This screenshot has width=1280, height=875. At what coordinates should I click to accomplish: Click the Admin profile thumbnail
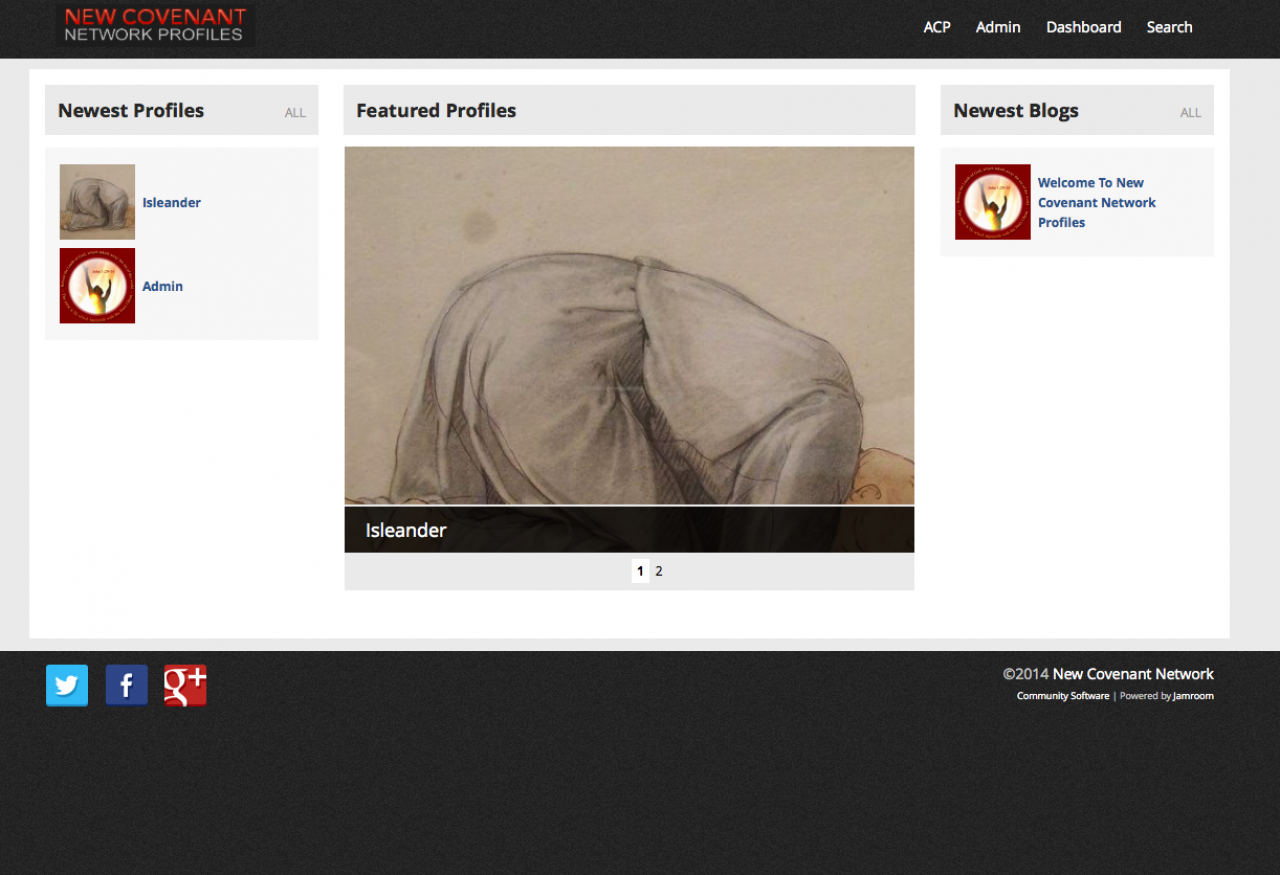pyautogui.click(x=97, y=286)
